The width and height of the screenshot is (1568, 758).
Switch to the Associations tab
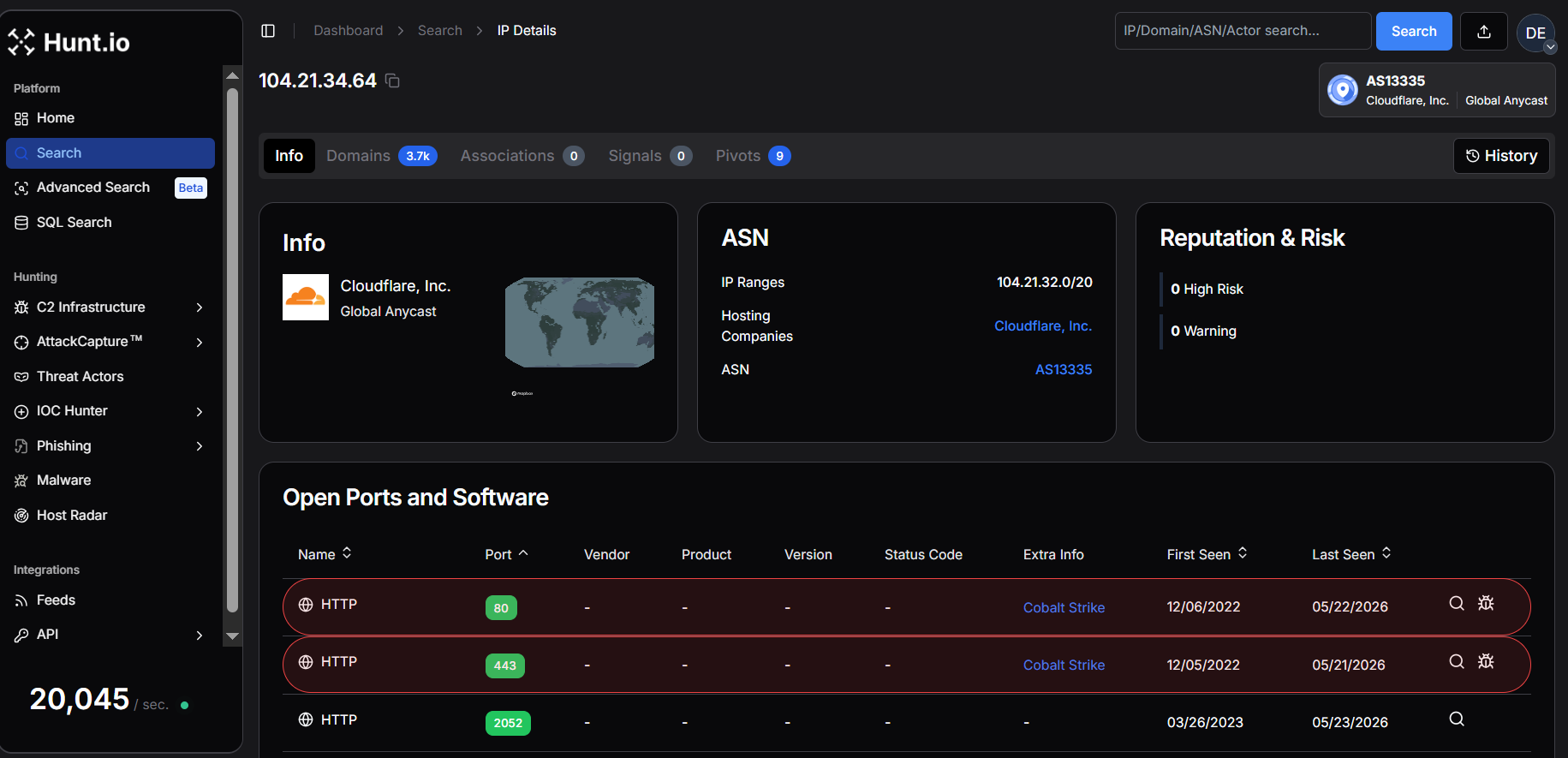pyautogui.click(x=522, y=156)
